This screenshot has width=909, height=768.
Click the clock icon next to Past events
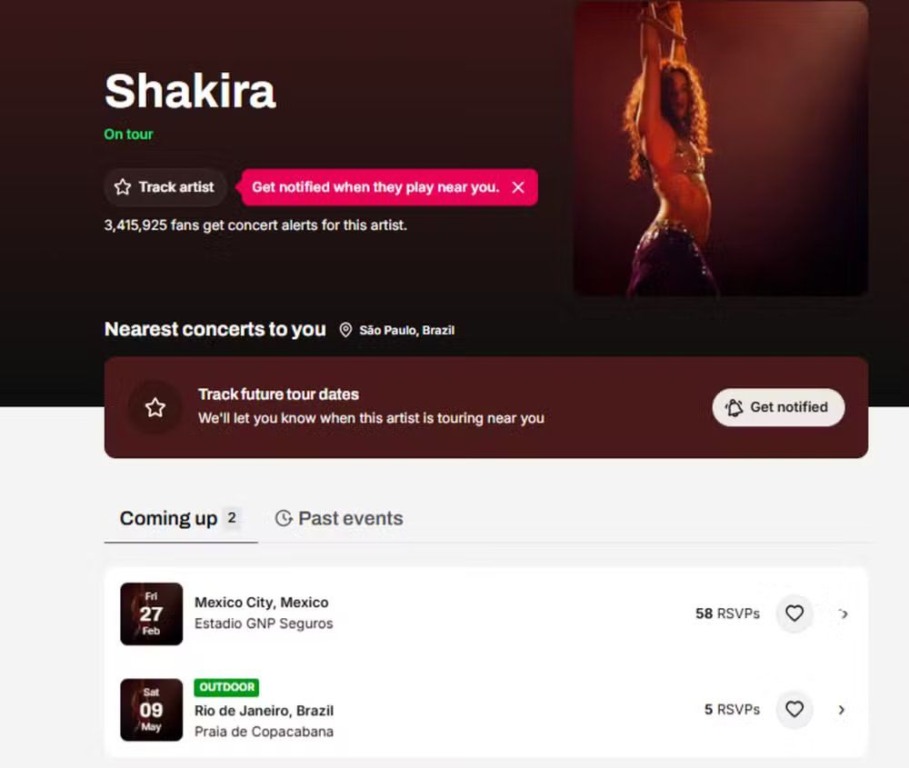tap(284, 518)
